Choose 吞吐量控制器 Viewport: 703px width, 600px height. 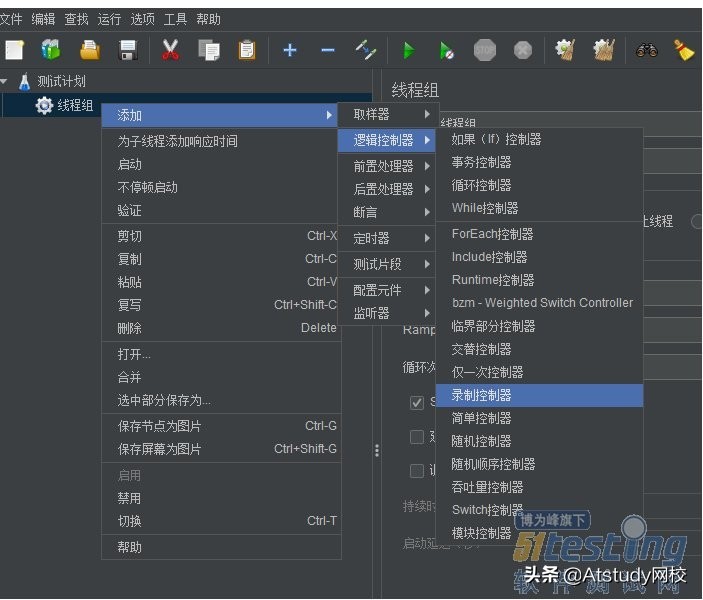[x=539, y=487]
